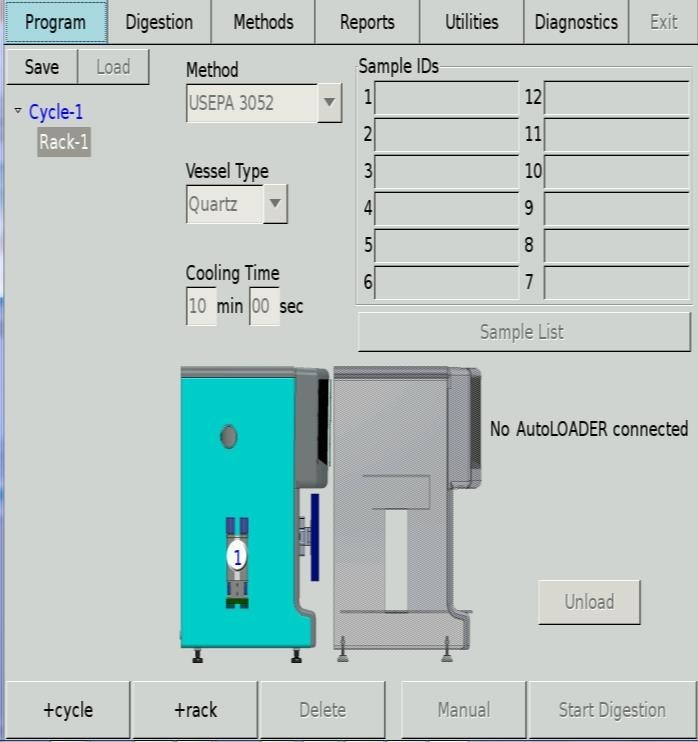Open the Methods tab
Image resolution: width=698 pixels, height=742 pixels.
pos(263,22)
